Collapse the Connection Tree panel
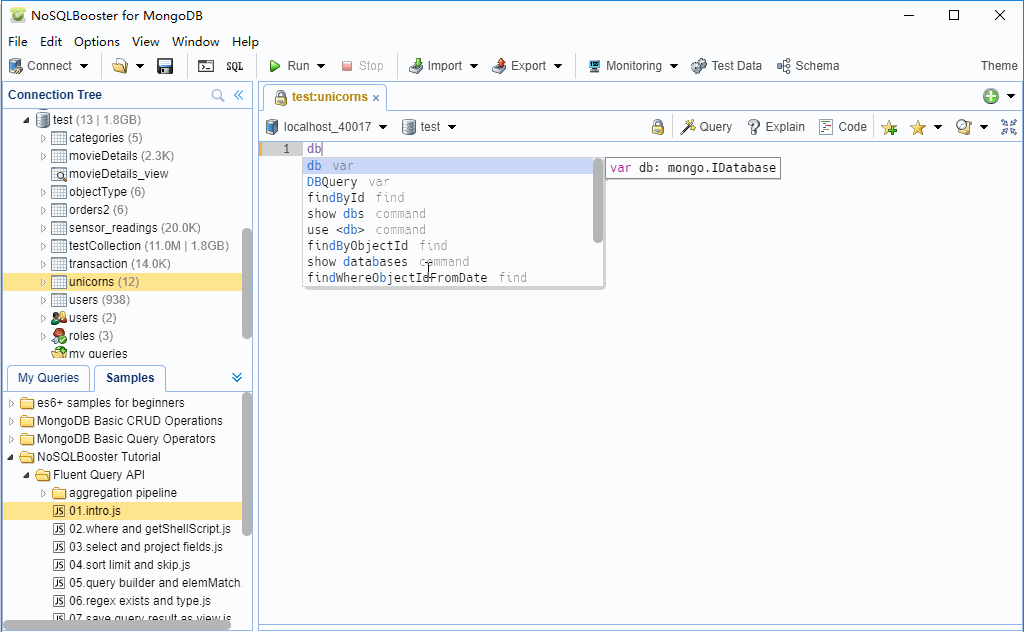This screenshot has height=632, width=1024. [x=238, y=94]
